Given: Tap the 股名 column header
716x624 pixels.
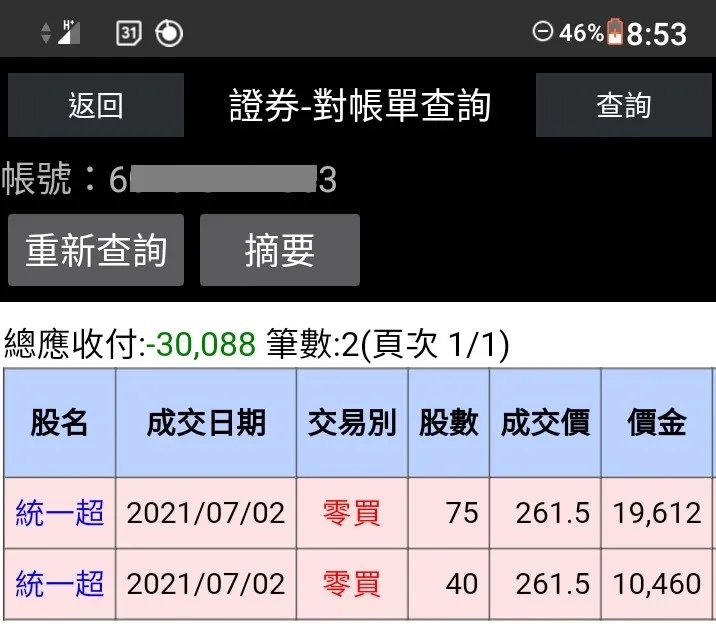Looking at the screenshot, I should click(59, 423).
